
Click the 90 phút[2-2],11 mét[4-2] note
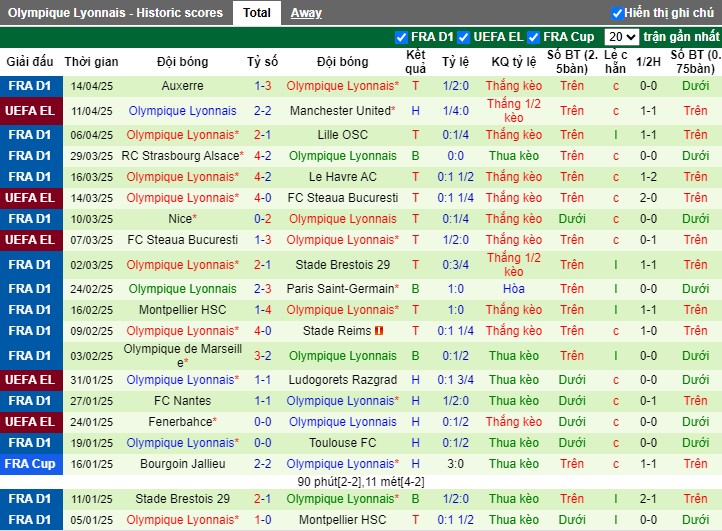(361, 482)
